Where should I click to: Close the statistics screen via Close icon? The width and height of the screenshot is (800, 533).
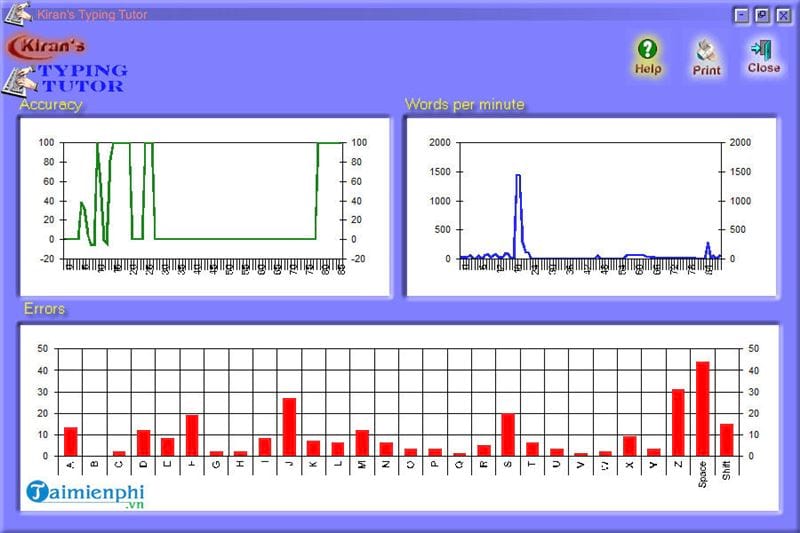click(764, 57)
